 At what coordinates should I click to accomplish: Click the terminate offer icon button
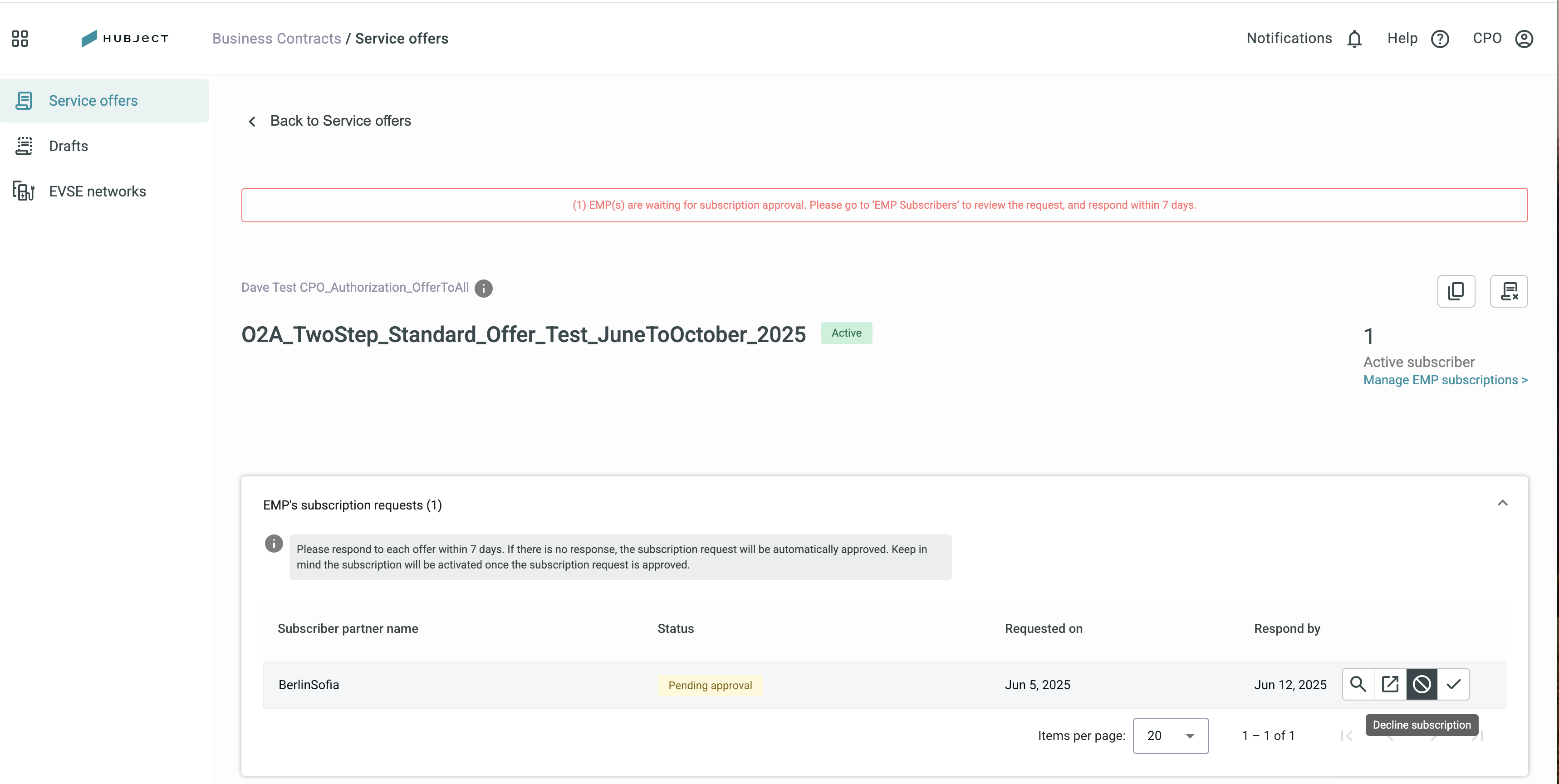pyautogui.click(x=1508, y=291)
